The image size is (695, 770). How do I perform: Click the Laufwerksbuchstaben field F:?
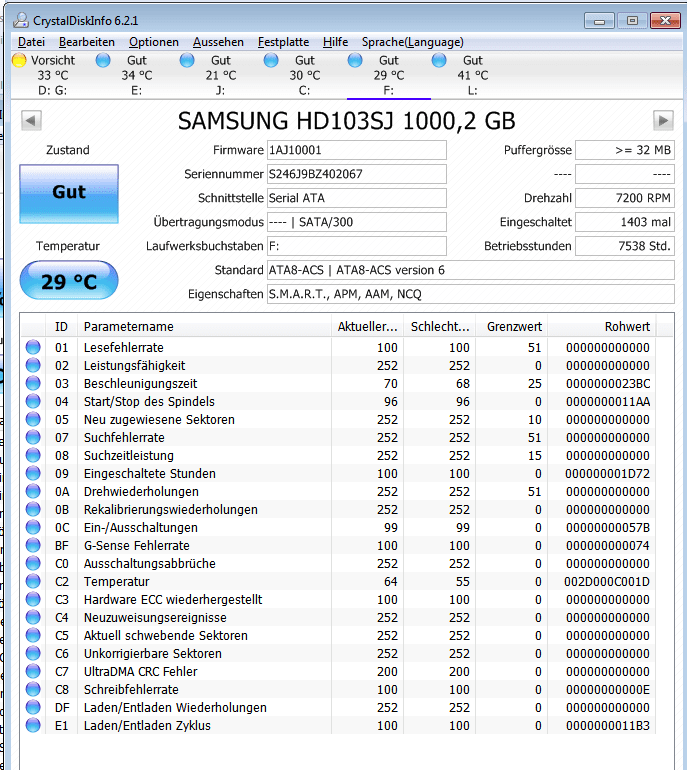[x=357, y=247]
